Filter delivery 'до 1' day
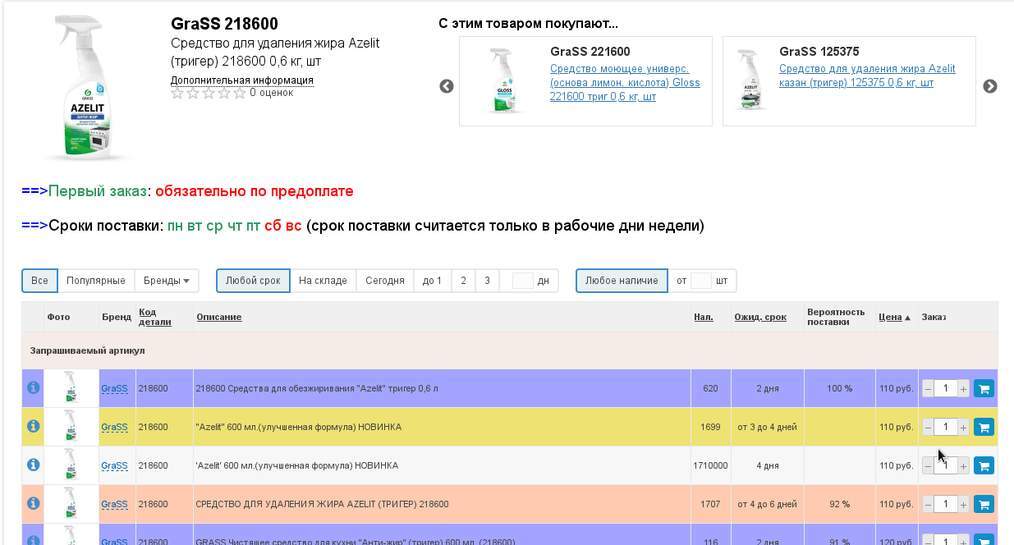Viewport: 1014px width, 545px height. pos(432,281)
